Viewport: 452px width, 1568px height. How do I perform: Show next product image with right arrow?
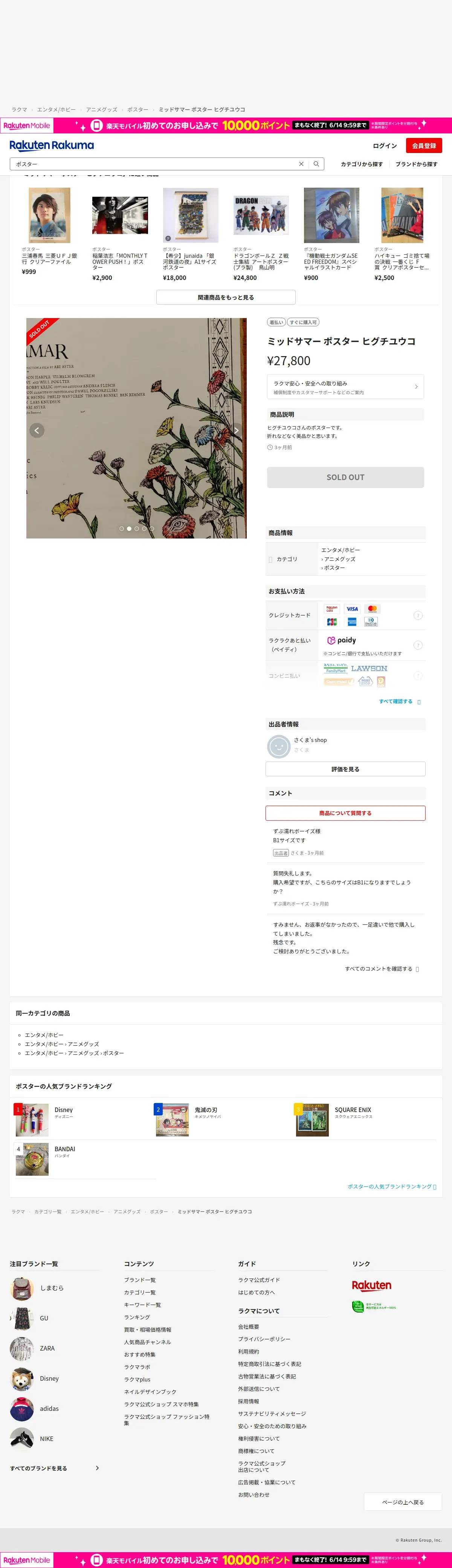(x=236, y=430)
